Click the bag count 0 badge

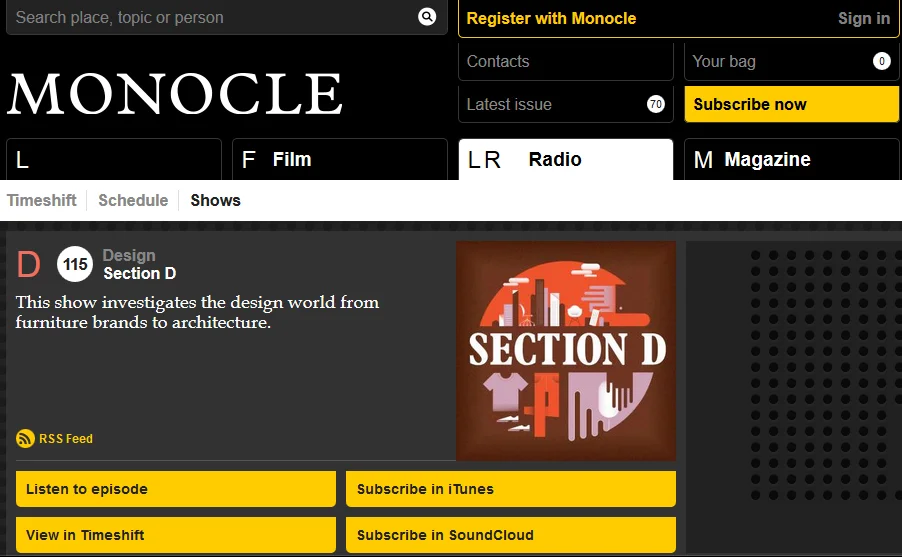881,61
